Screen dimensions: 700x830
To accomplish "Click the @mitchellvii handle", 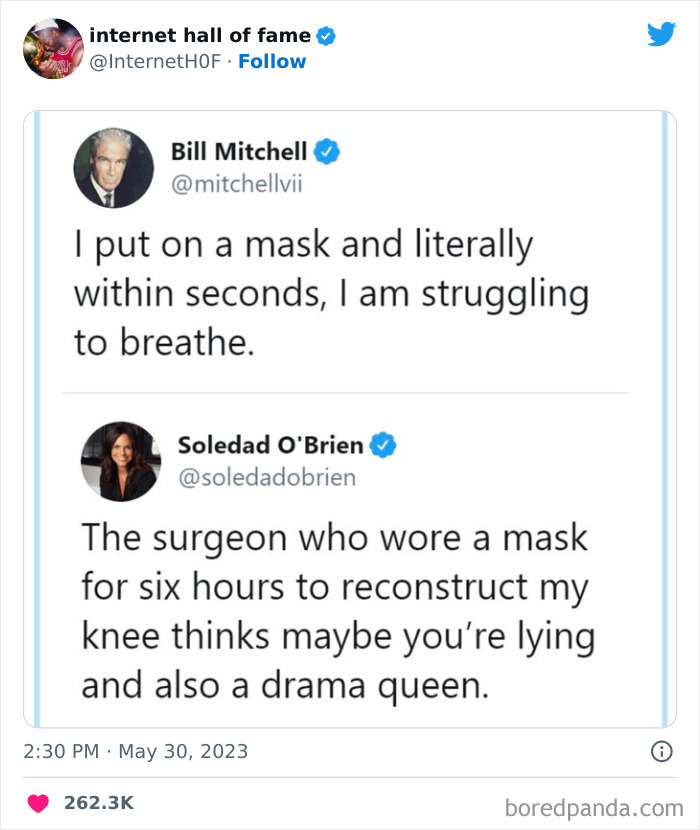I will pyautogui.click(x=236, y=183).
